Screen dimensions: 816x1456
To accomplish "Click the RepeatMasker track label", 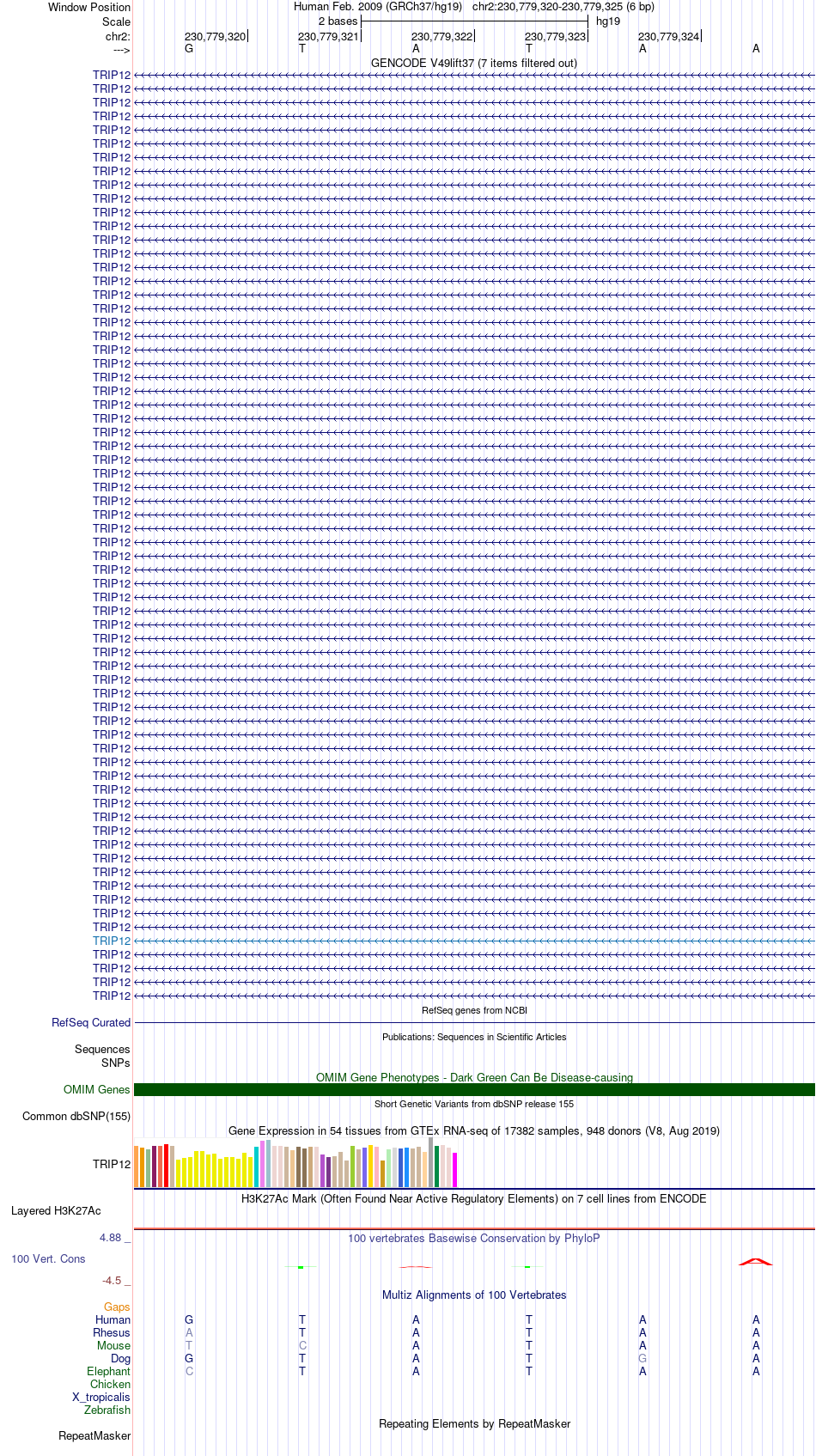I will (x=94, y=1435).
